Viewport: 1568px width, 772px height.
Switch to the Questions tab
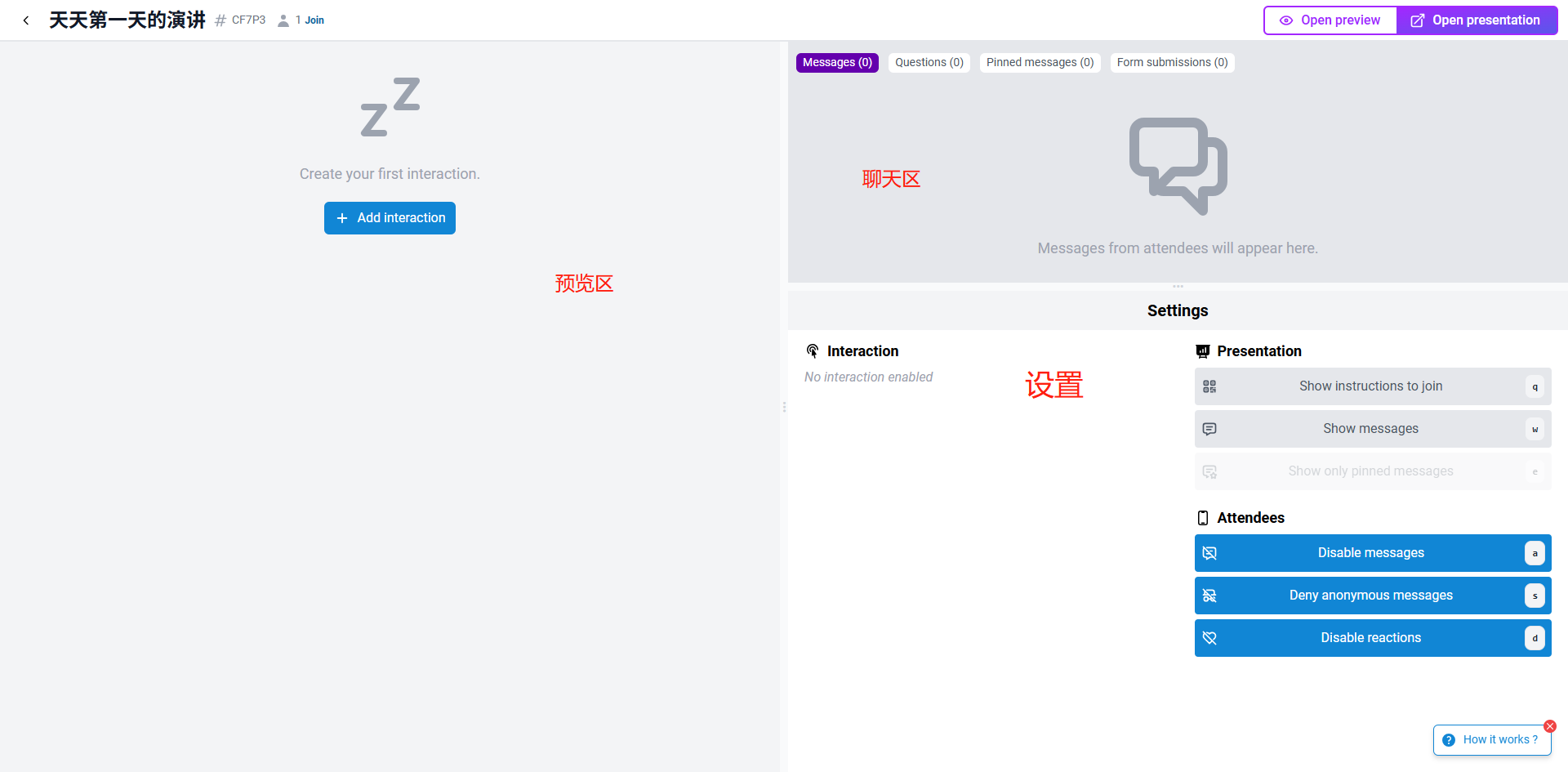[x=929, y=63]
